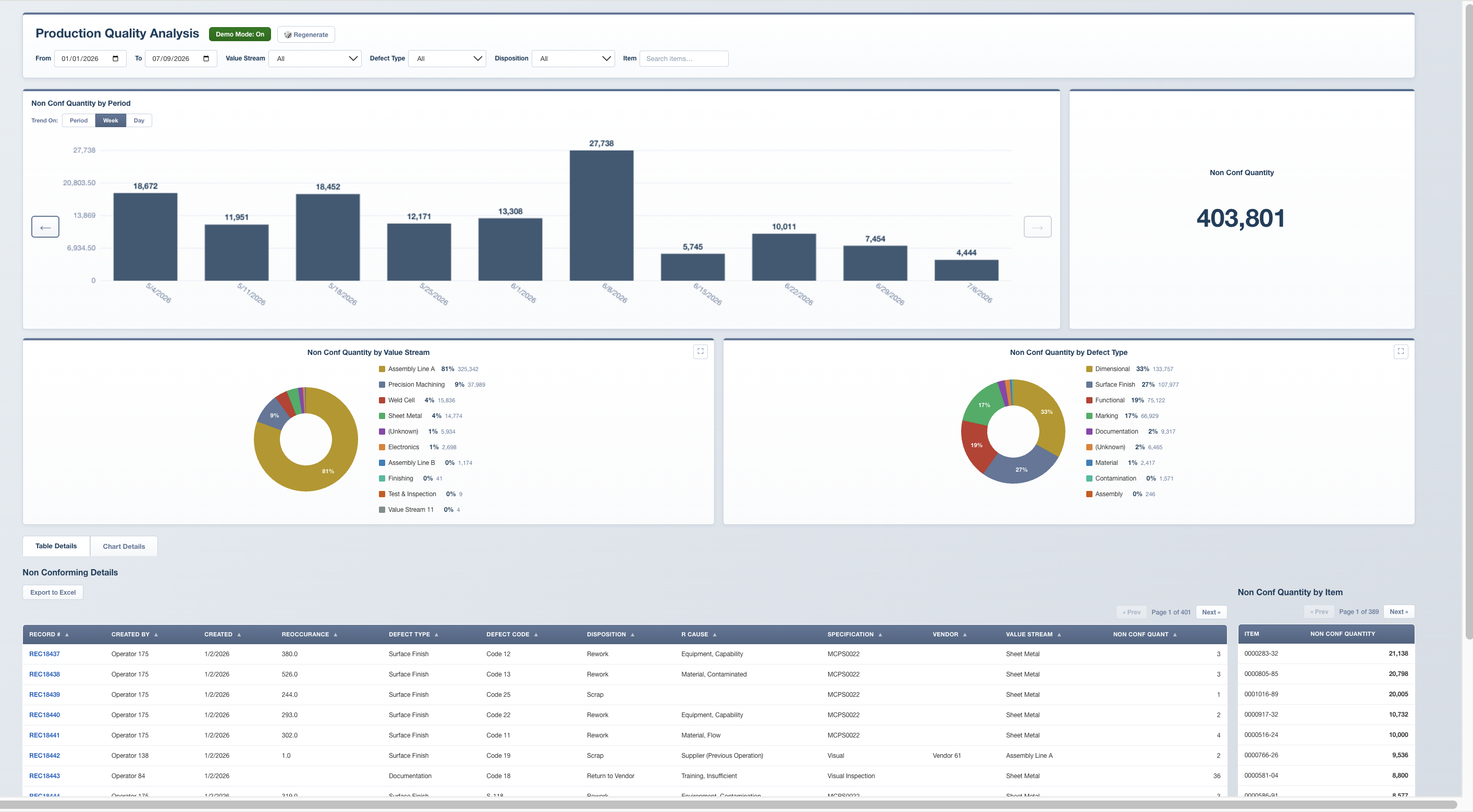Open record REC18439
This screenshot has width=1473, height=812.
45,694
